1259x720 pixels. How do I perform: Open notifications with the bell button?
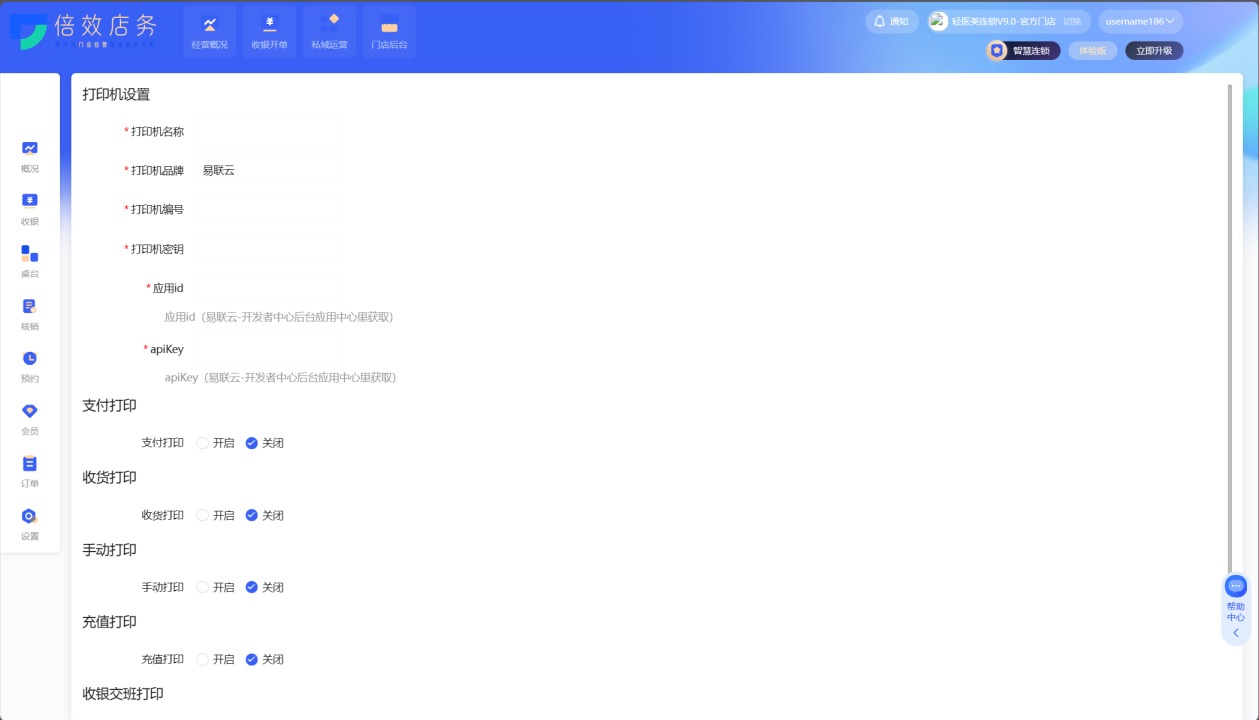(892, 21)
